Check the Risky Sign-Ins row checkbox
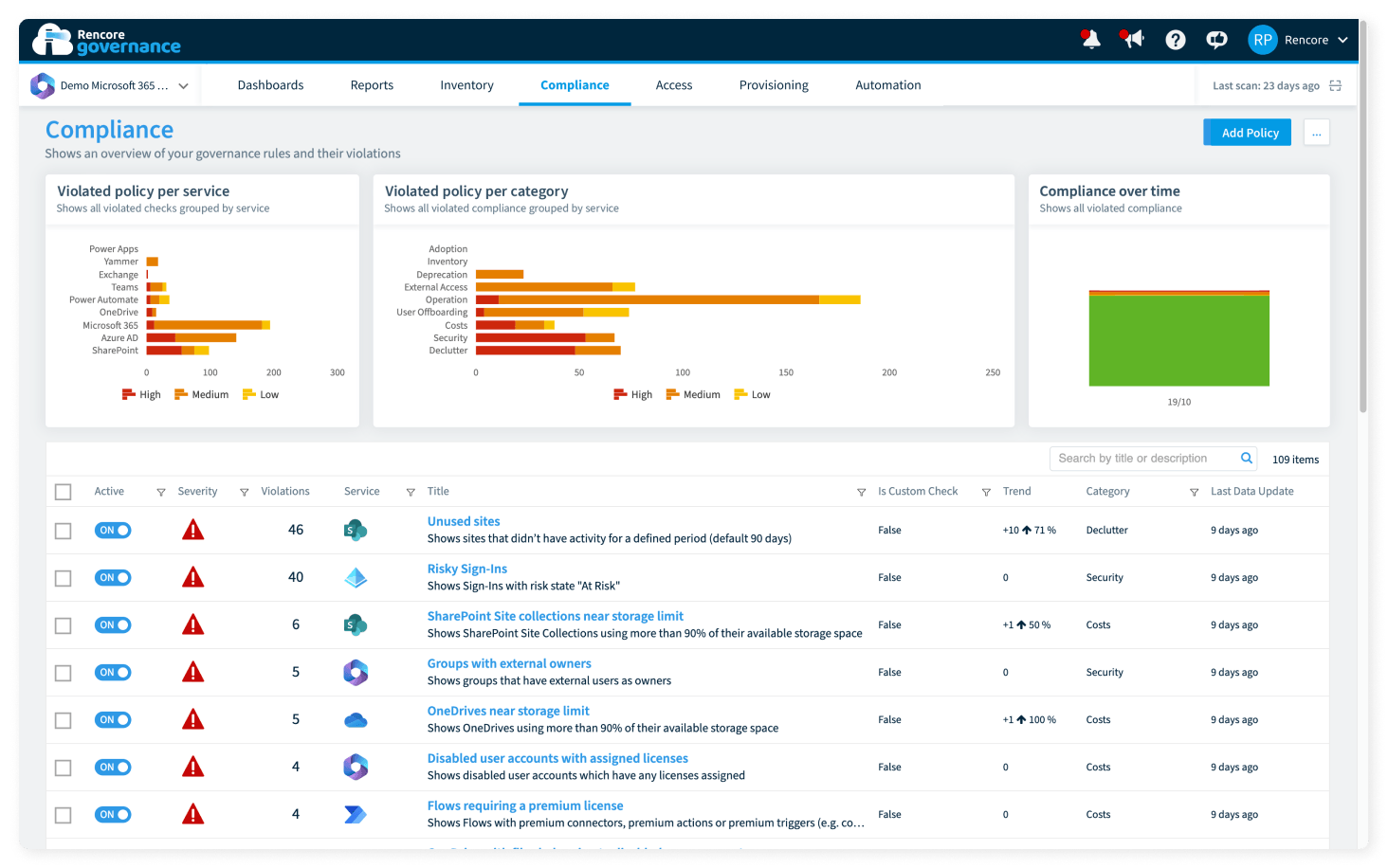Screen dimensions: 1388x868 click(64, 578)
